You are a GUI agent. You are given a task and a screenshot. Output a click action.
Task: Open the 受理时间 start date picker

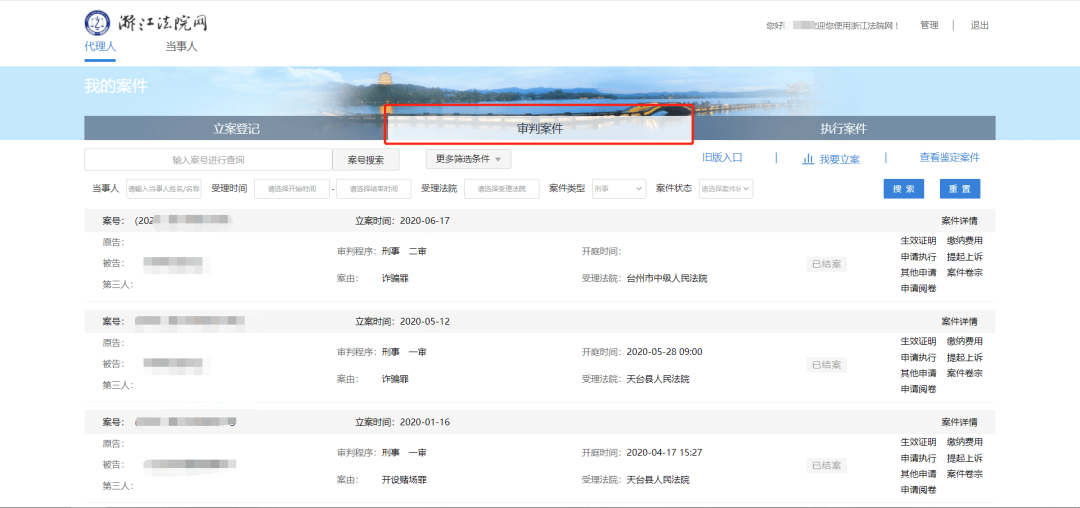pos(292,189)
